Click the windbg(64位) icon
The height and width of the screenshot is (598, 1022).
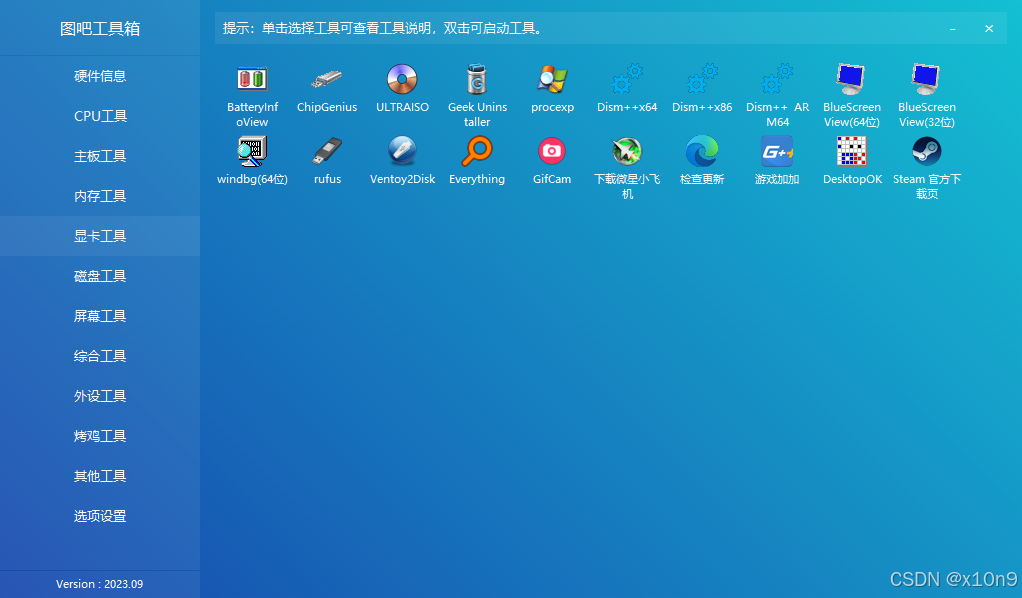coord(252,151)
